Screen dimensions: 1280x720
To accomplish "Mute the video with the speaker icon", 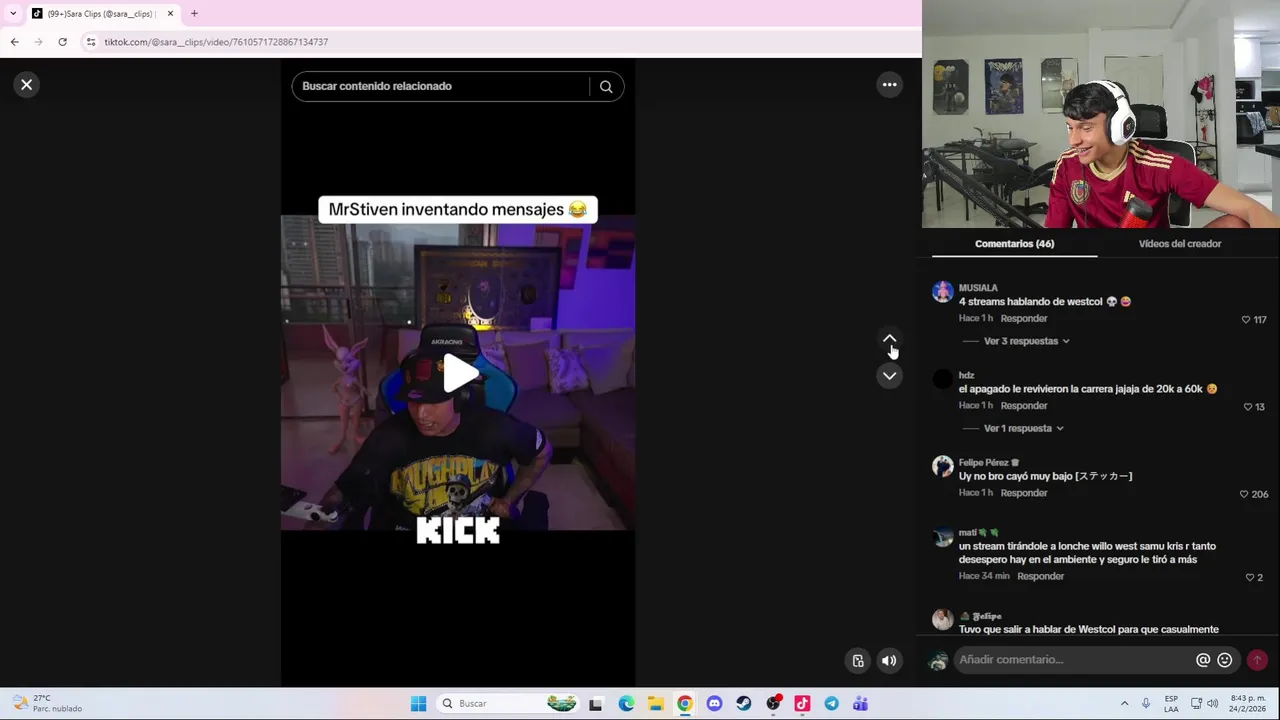I will click(x=889, y=660).
